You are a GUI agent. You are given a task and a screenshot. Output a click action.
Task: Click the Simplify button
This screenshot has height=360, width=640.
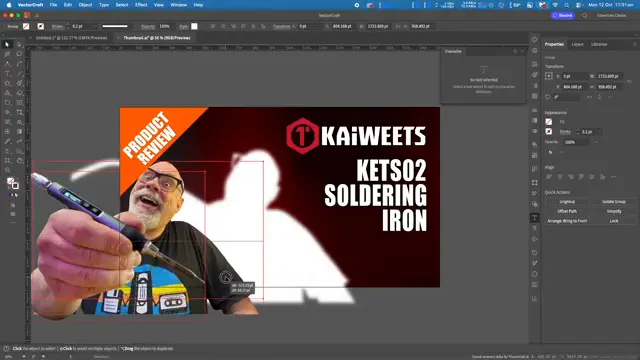click(614, 211)
